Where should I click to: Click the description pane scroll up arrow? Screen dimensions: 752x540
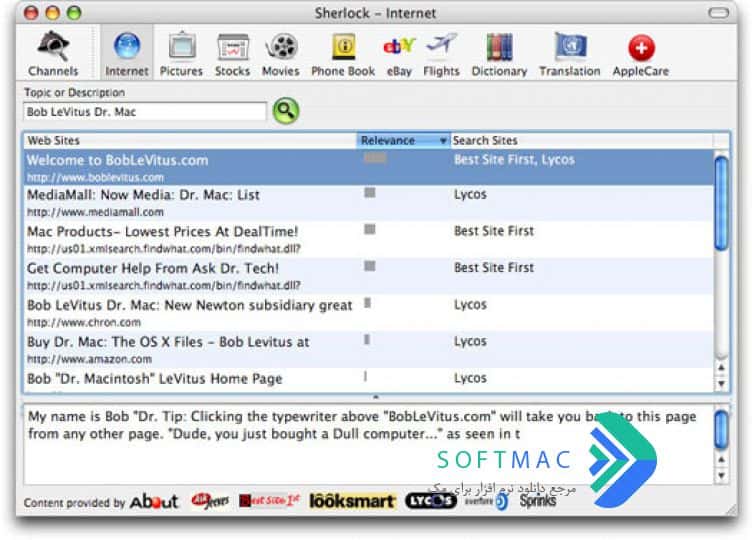click(x=721, y=459)
